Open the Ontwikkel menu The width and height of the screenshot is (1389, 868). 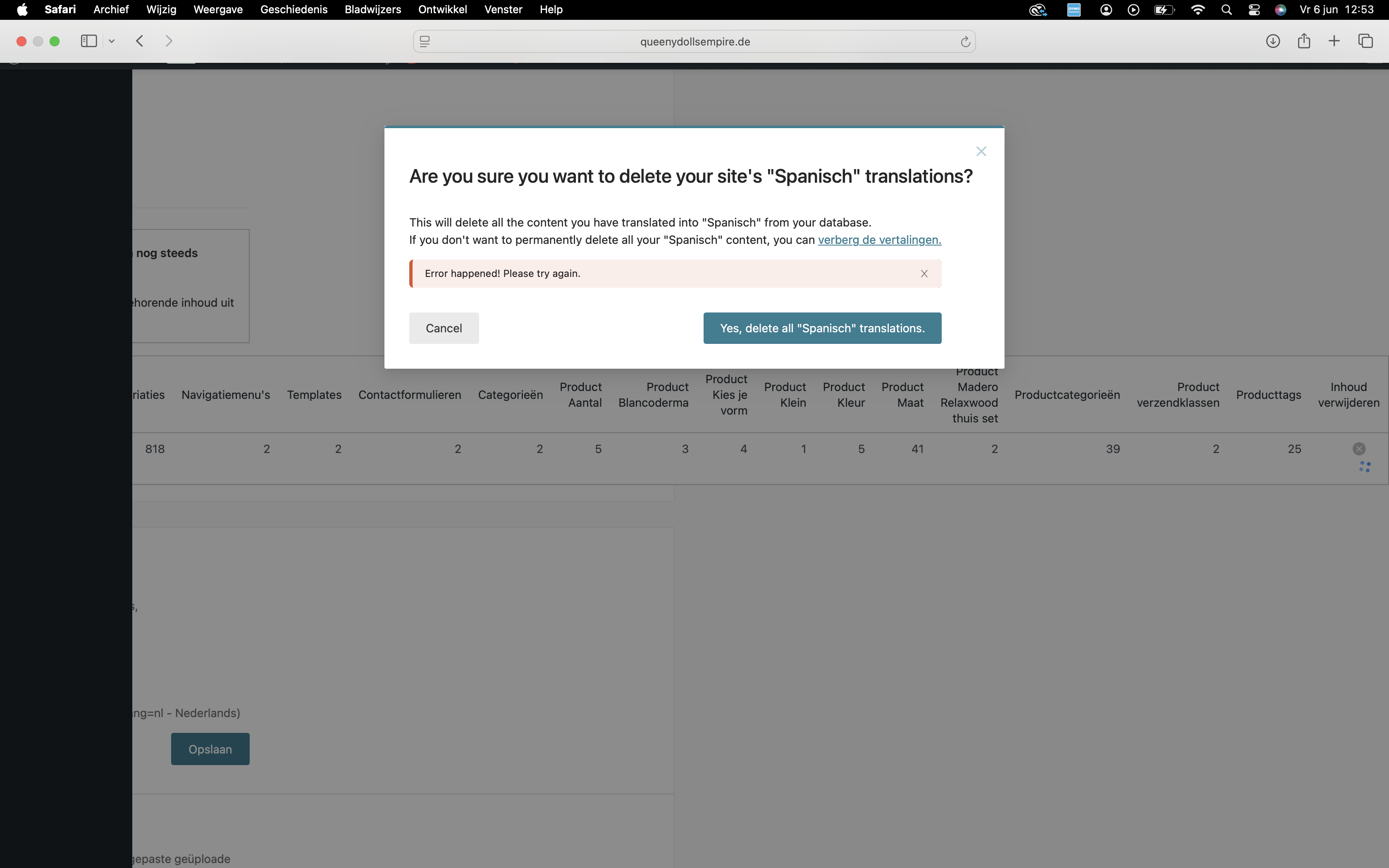pos(442,10)
